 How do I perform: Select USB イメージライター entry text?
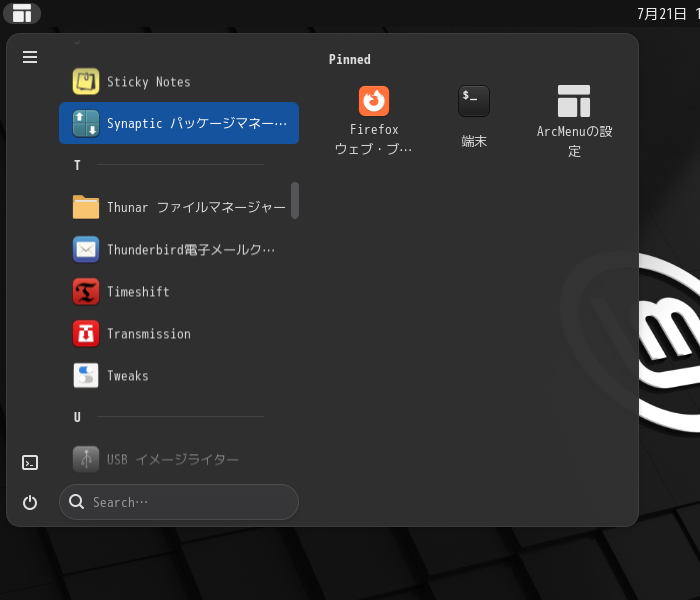(173, 459)
